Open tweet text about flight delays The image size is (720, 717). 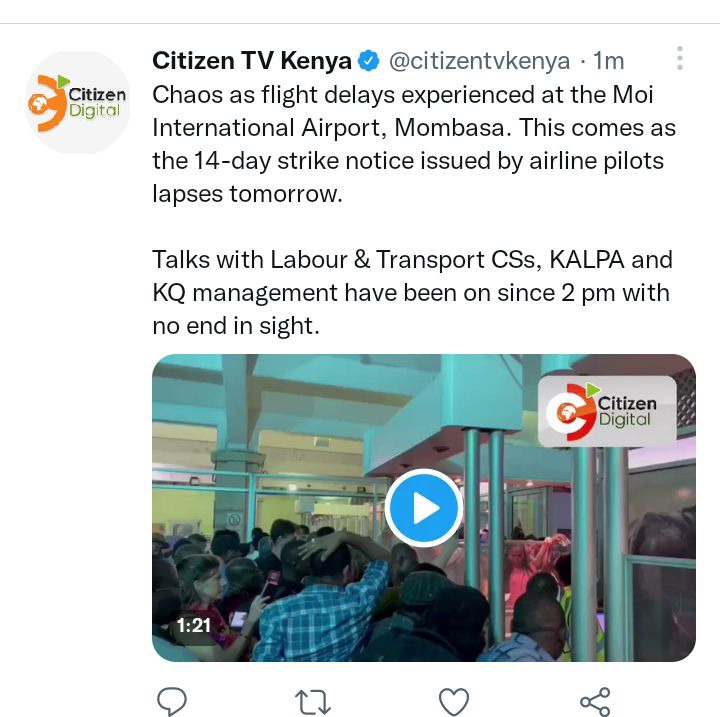coord(414,144)
